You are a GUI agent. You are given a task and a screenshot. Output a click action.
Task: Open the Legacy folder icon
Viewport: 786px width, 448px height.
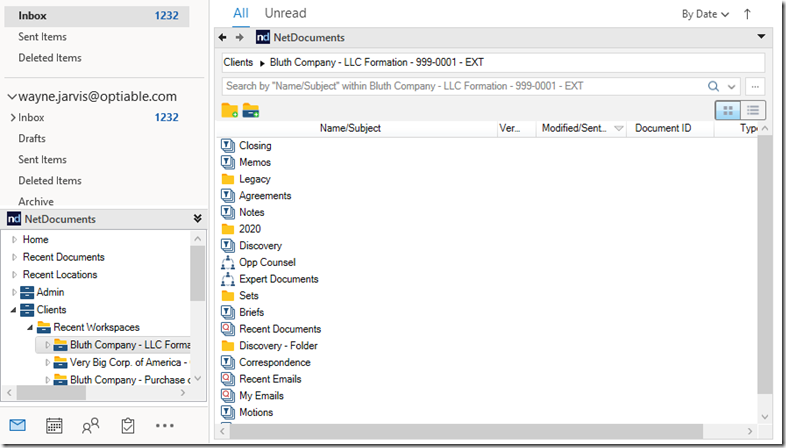(x=228, y=179)
